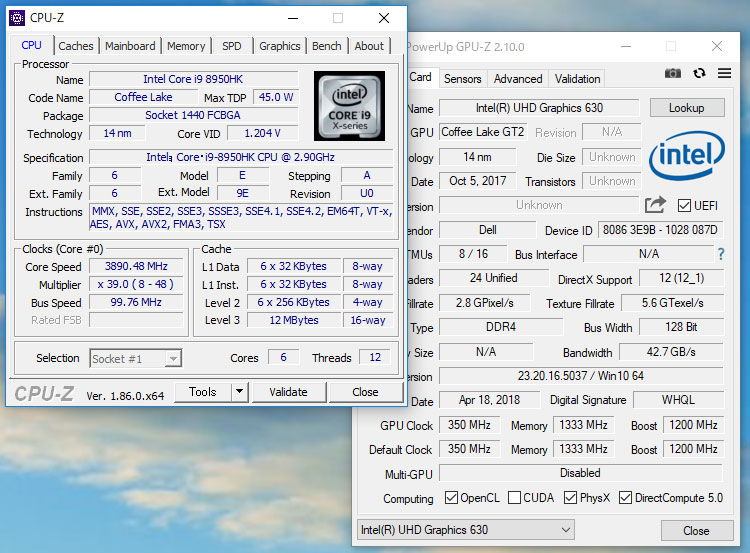Click the Code Name value Coffee Lake
750x553 pixels.
point(143,97)
